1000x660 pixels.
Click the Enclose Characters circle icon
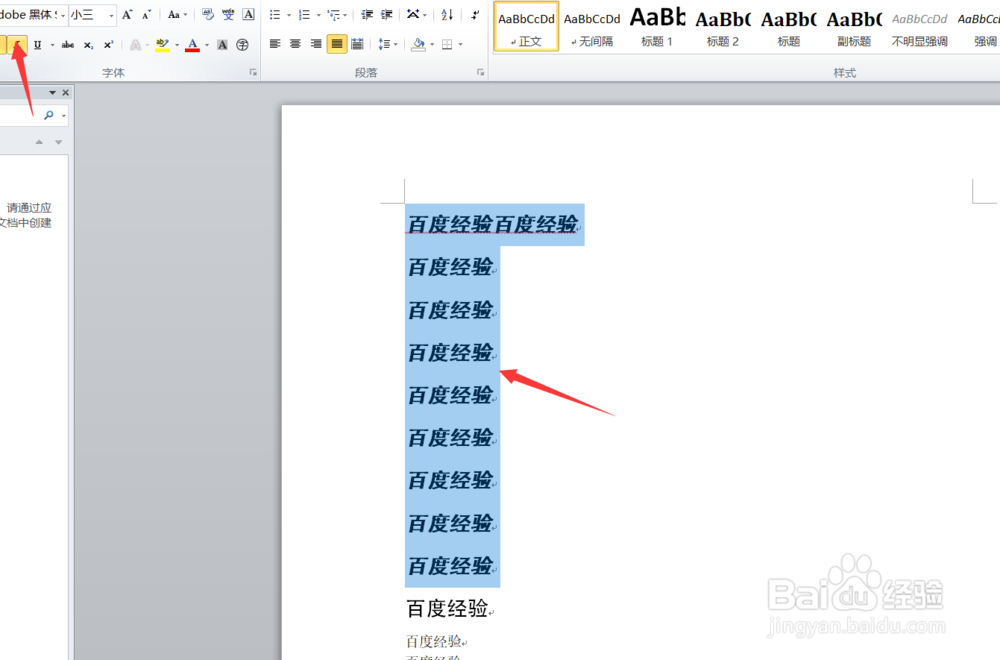pos(242,45)
